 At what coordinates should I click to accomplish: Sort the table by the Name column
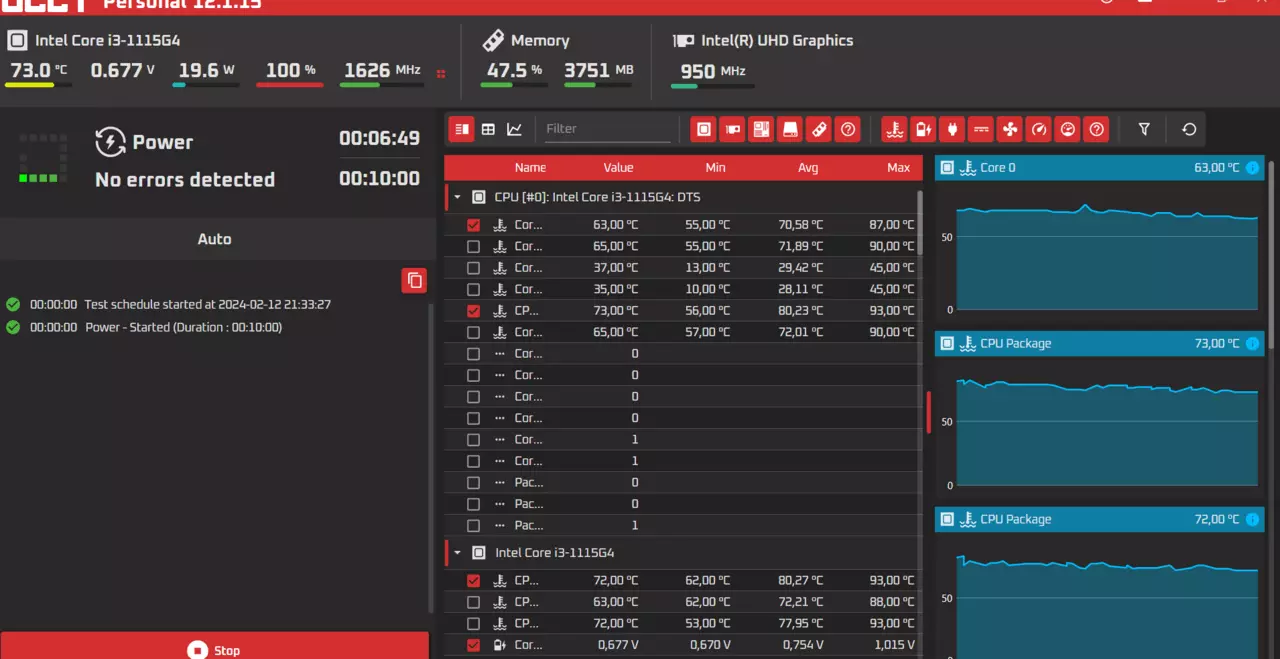pos(530,168)
